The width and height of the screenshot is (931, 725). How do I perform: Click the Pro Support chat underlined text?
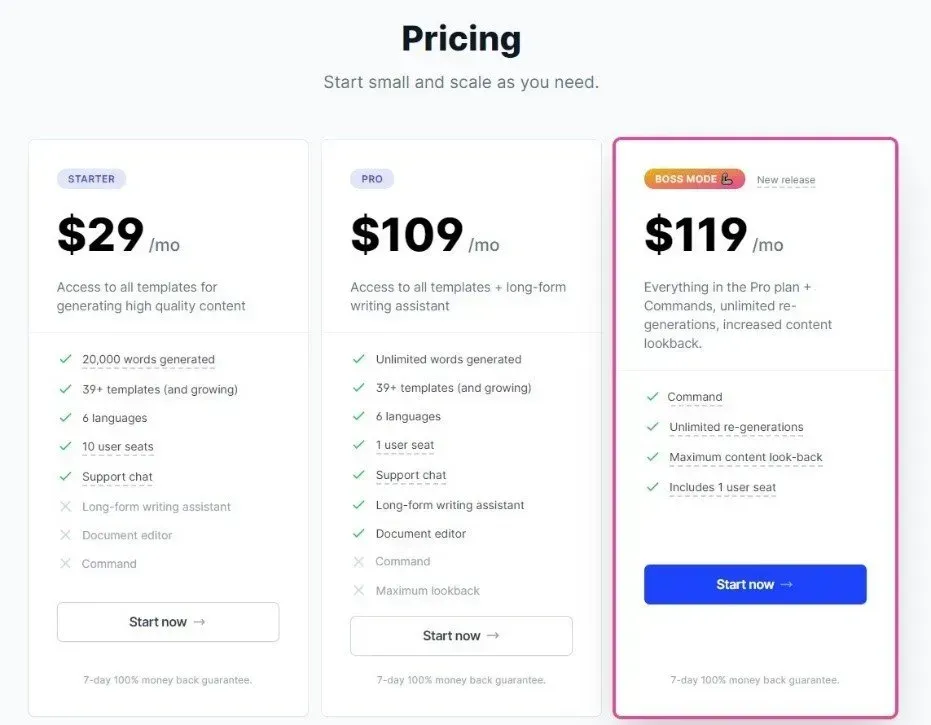pos(411,475)
